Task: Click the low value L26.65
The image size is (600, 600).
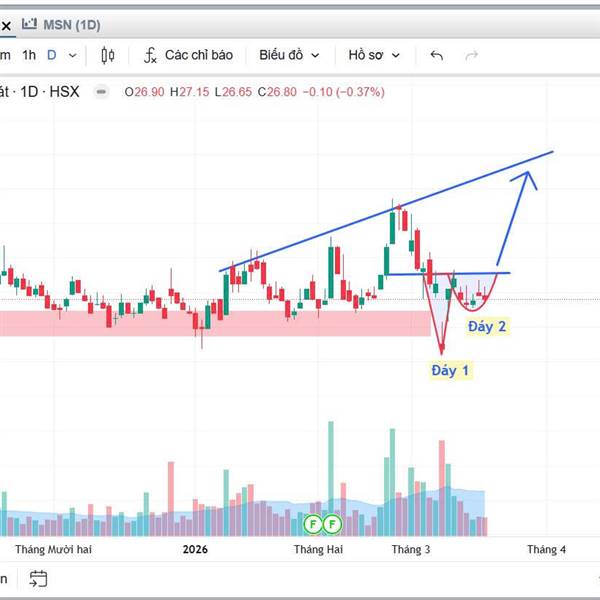Action: point(233,92)
